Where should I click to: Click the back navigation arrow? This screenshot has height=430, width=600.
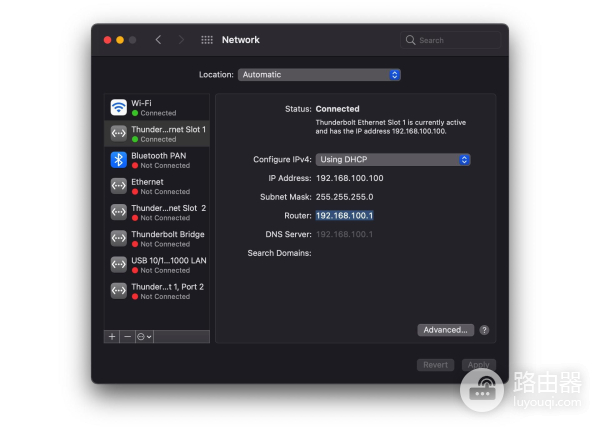click(158, 40)
